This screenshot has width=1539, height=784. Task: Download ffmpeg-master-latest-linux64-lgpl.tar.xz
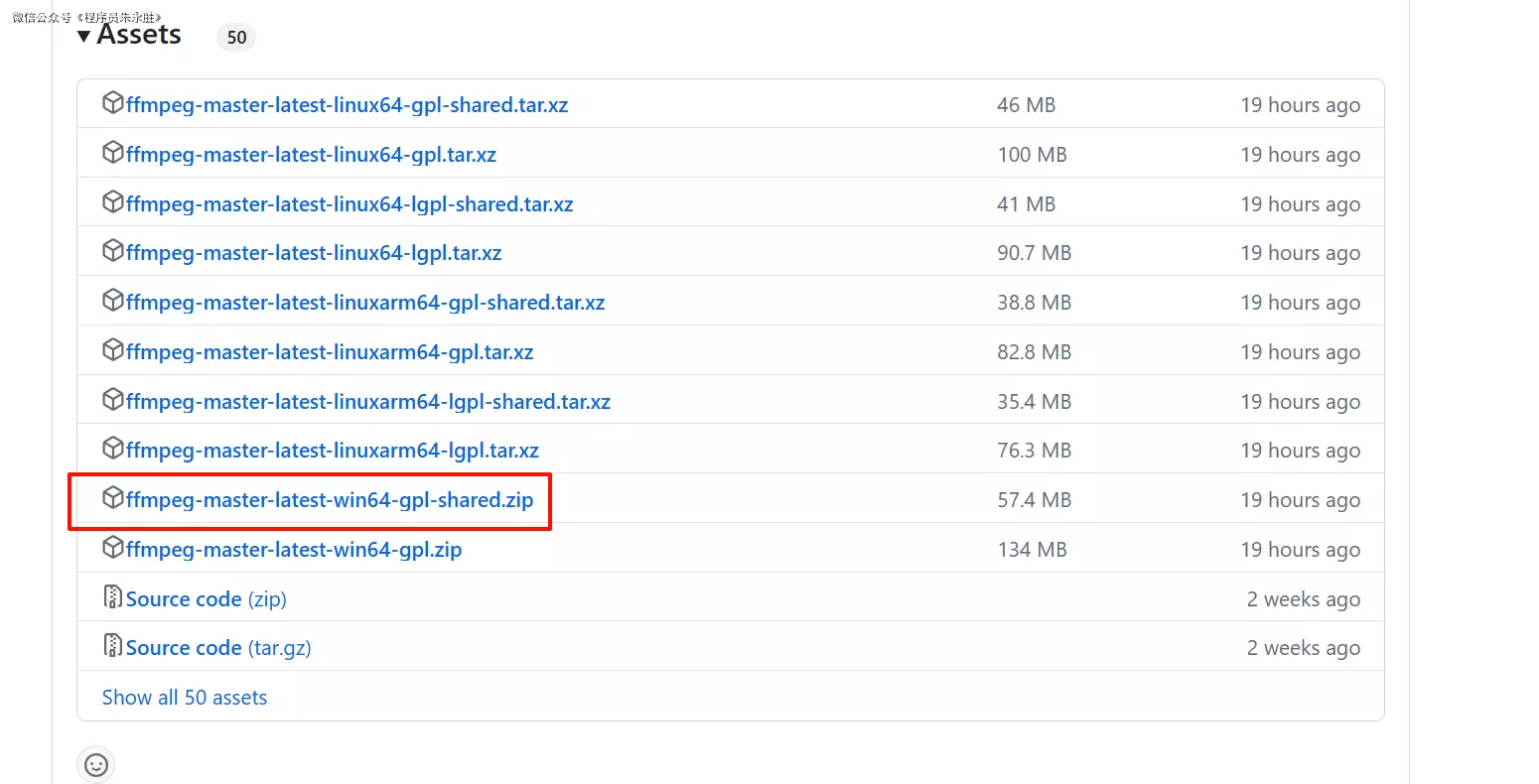(314, 253)
